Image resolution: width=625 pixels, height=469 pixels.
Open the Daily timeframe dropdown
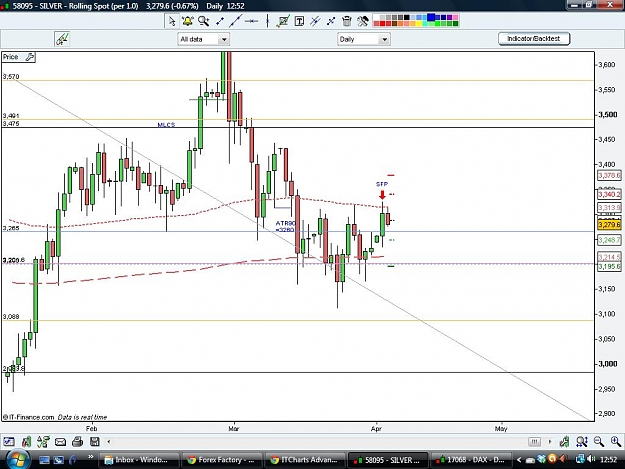pos(364,39)
